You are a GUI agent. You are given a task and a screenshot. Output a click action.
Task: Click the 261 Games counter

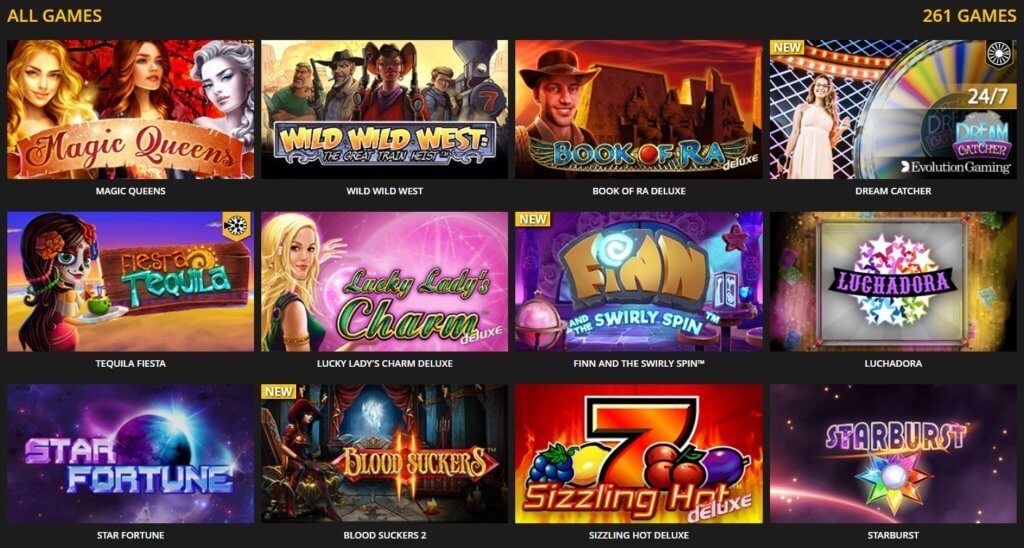tap(969, 16)
